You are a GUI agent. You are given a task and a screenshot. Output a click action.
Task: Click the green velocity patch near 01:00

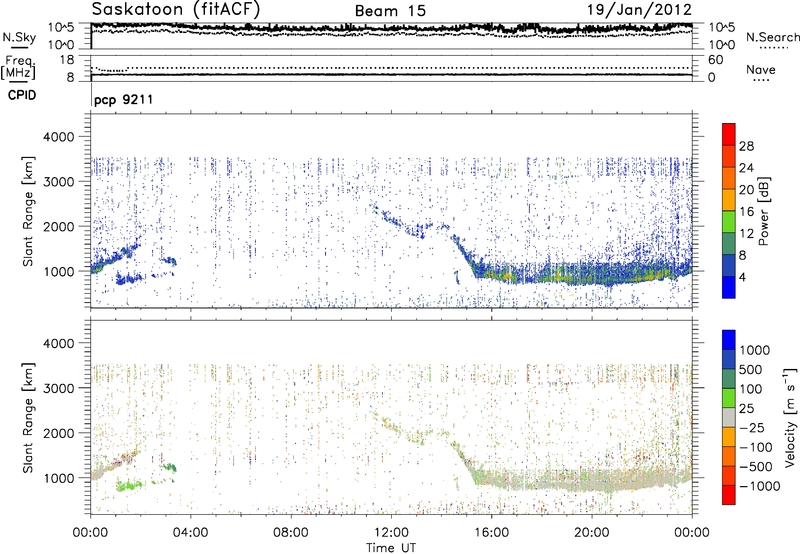128,486
